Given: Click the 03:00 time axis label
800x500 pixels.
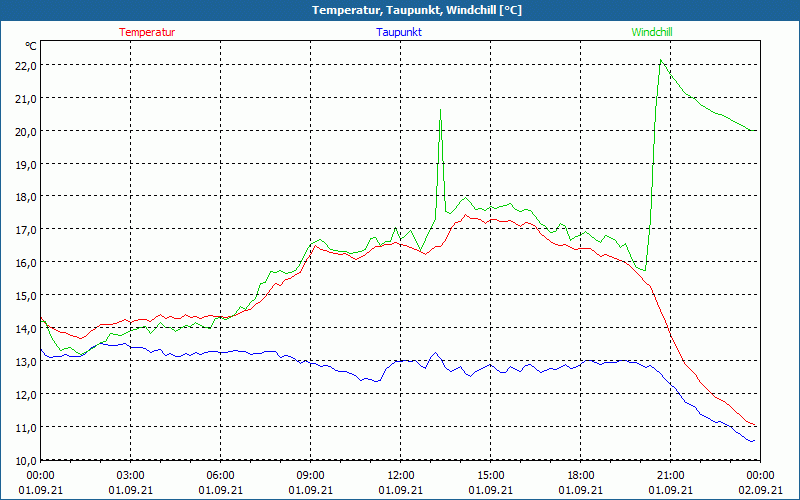Looking at the screenshot, I should coord(131,476).
